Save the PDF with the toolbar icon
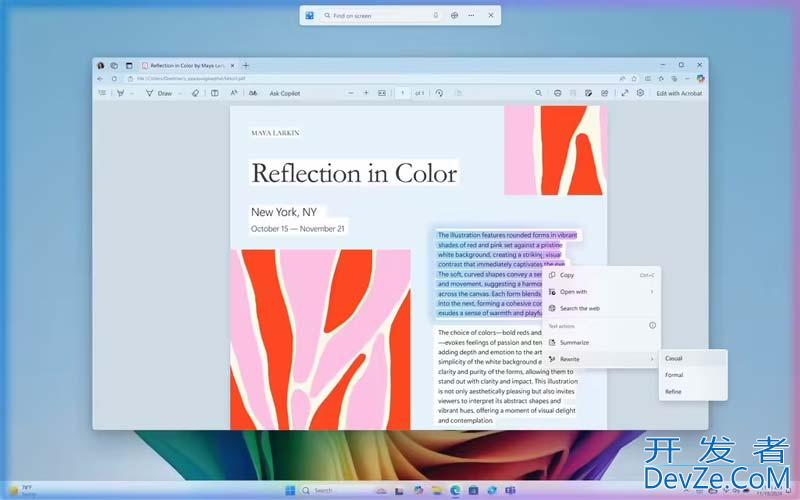 (x=573, y=93)
